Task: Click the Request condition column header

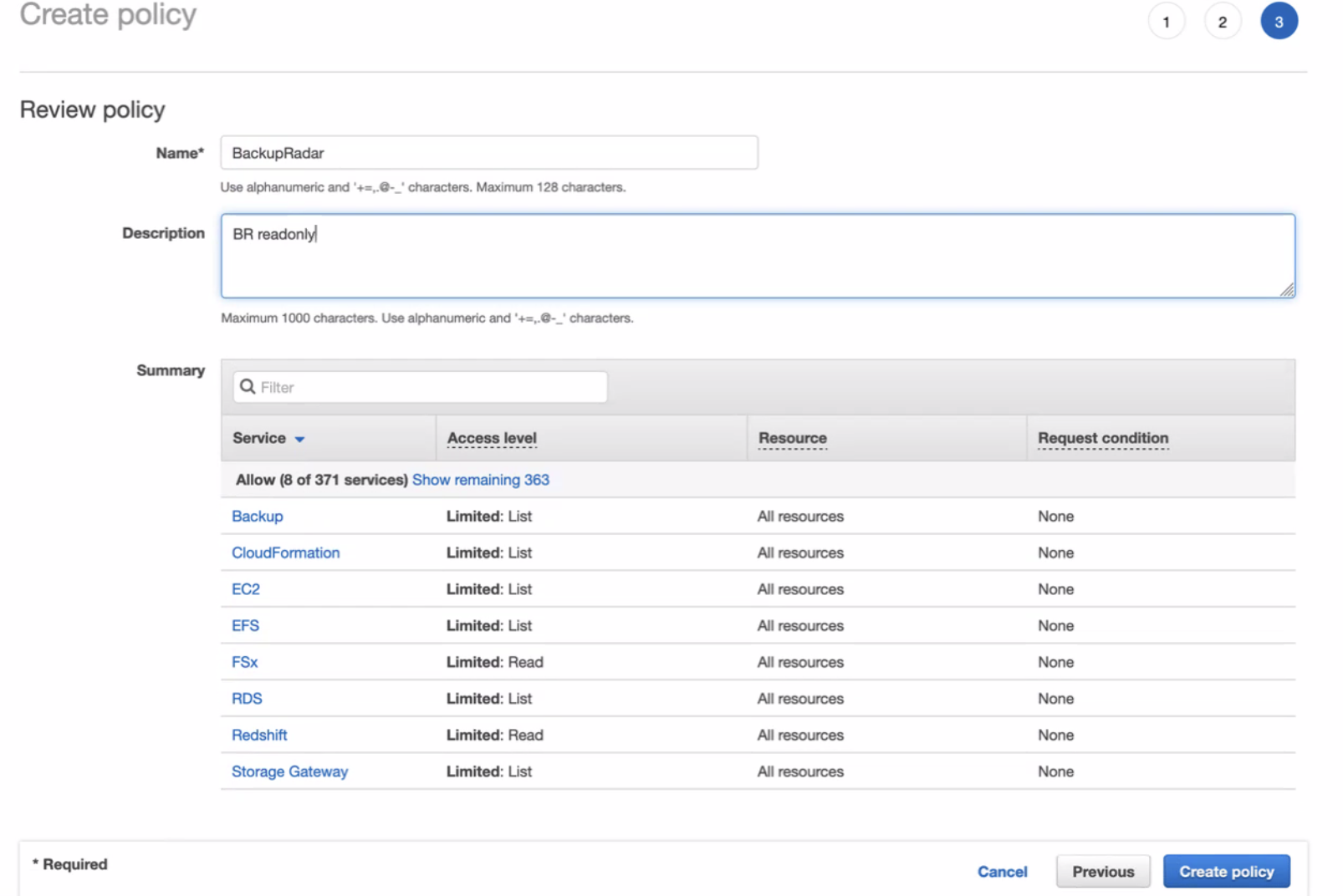Action: click(x=1103, y=438)
